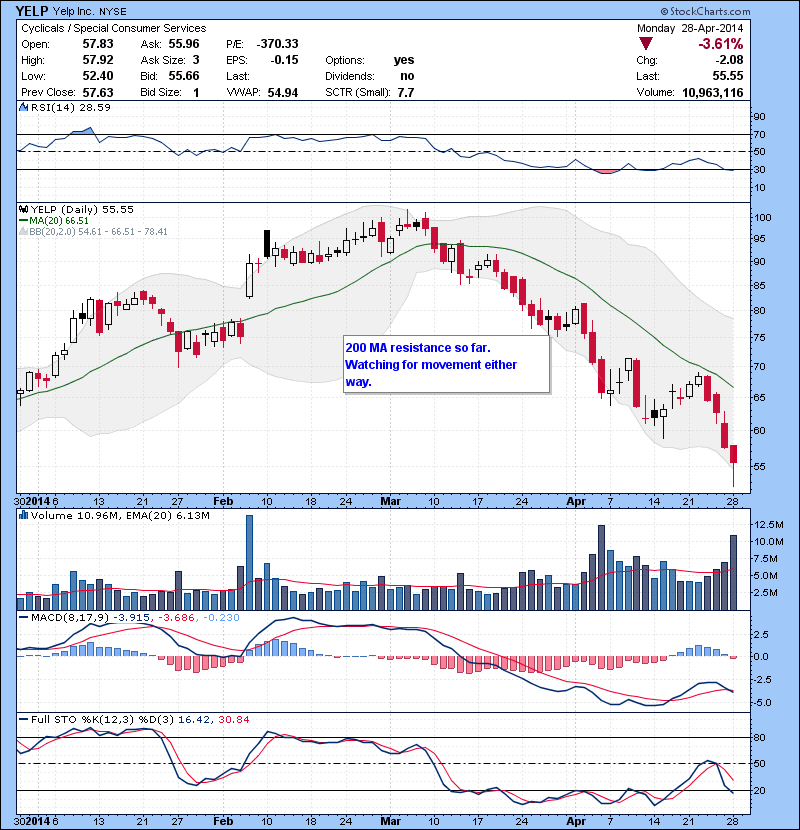Click the 'MA(20) 66.51' legend text
This screenshot has width=800, height=830.
tap(59, 221)
